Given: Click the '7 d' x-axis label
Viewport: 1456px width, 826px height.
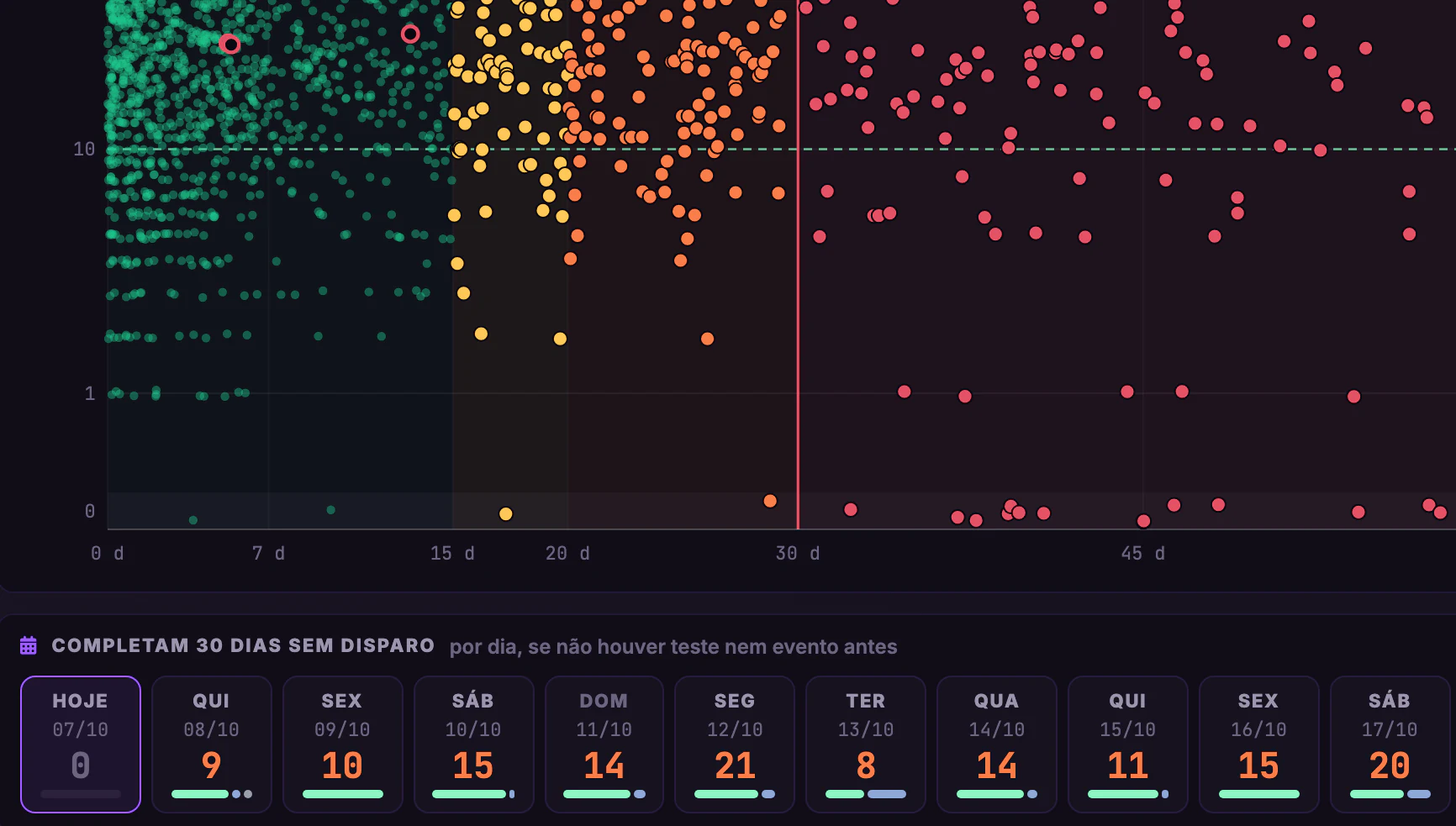Looking at the screenshot, I should pyautogui.click(x=269, y=553).
